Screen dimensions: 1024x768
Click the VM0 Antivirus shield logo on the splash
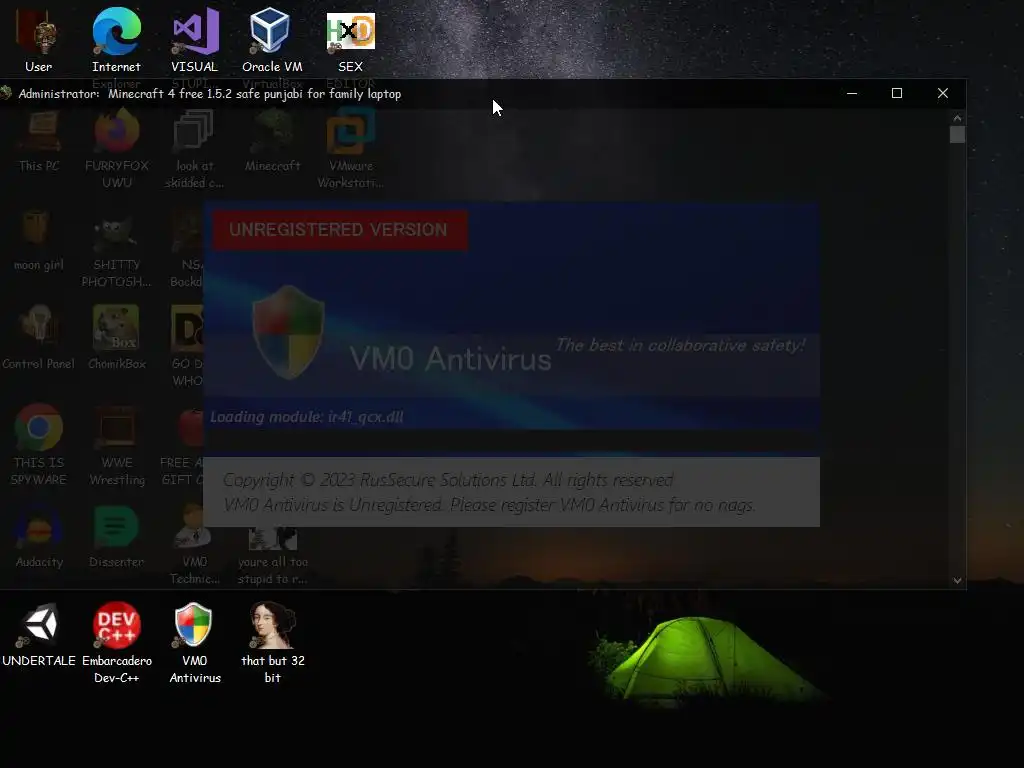[x=288, y=332]
